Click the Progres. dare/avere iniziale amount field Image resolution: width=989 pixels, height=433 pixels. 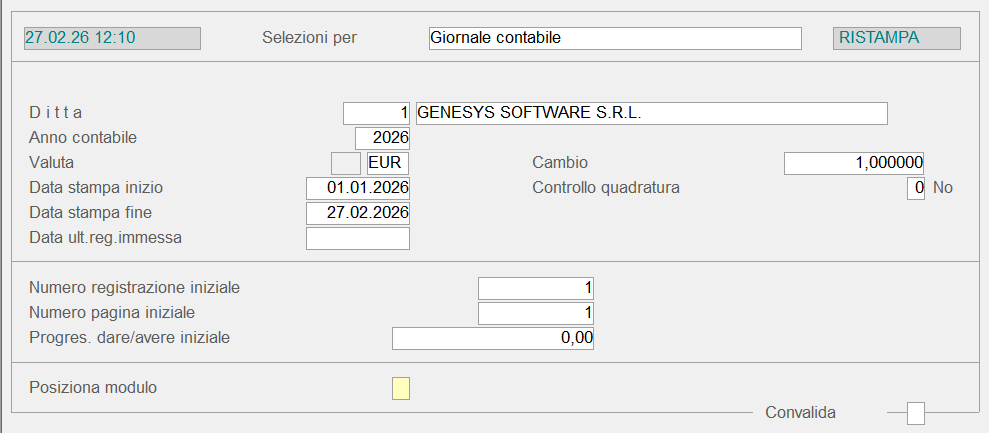(x=493, y=338)
